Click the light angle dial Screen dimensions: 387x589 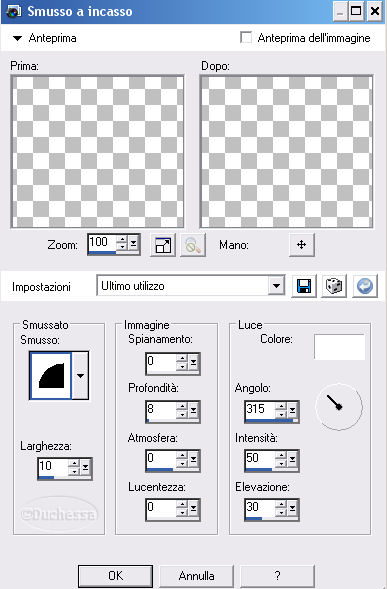(339, 406)
